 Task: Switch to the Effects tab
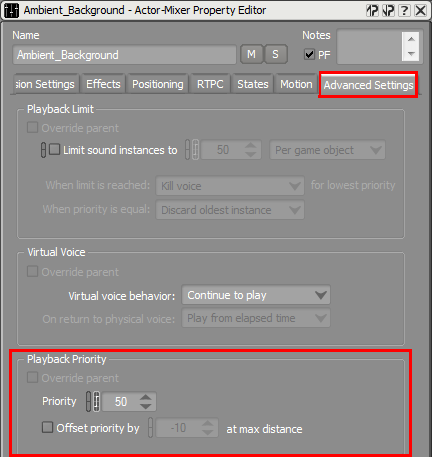103,84
